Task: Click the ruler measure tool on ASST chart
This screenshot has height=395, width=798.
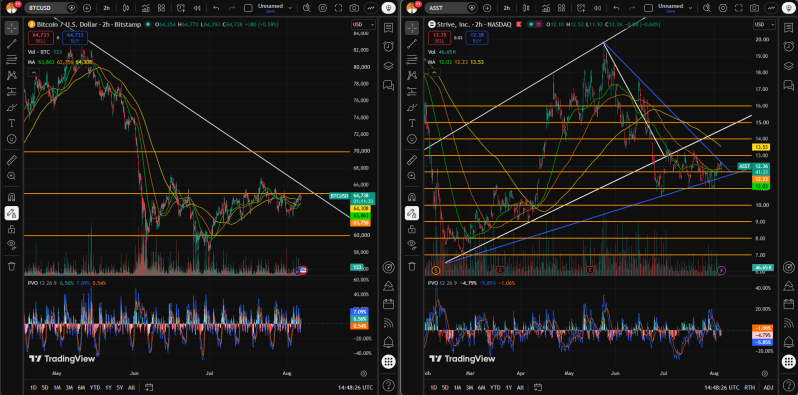Action: click(x=412, y=160)
